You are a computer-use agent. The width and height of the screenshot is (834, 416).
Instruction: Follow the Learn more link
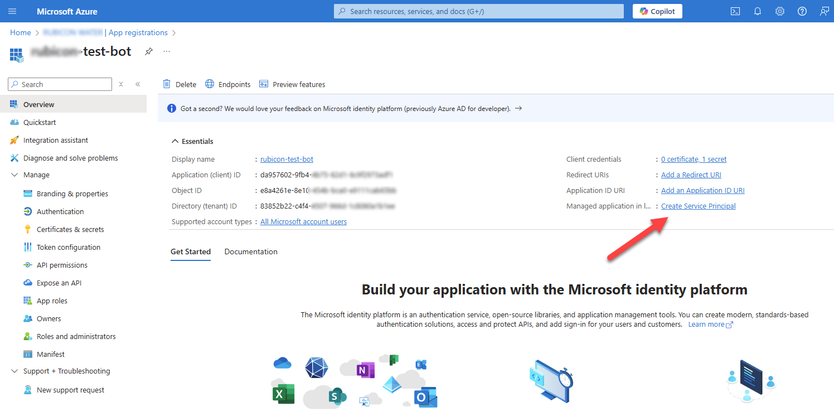coord(711,325)
